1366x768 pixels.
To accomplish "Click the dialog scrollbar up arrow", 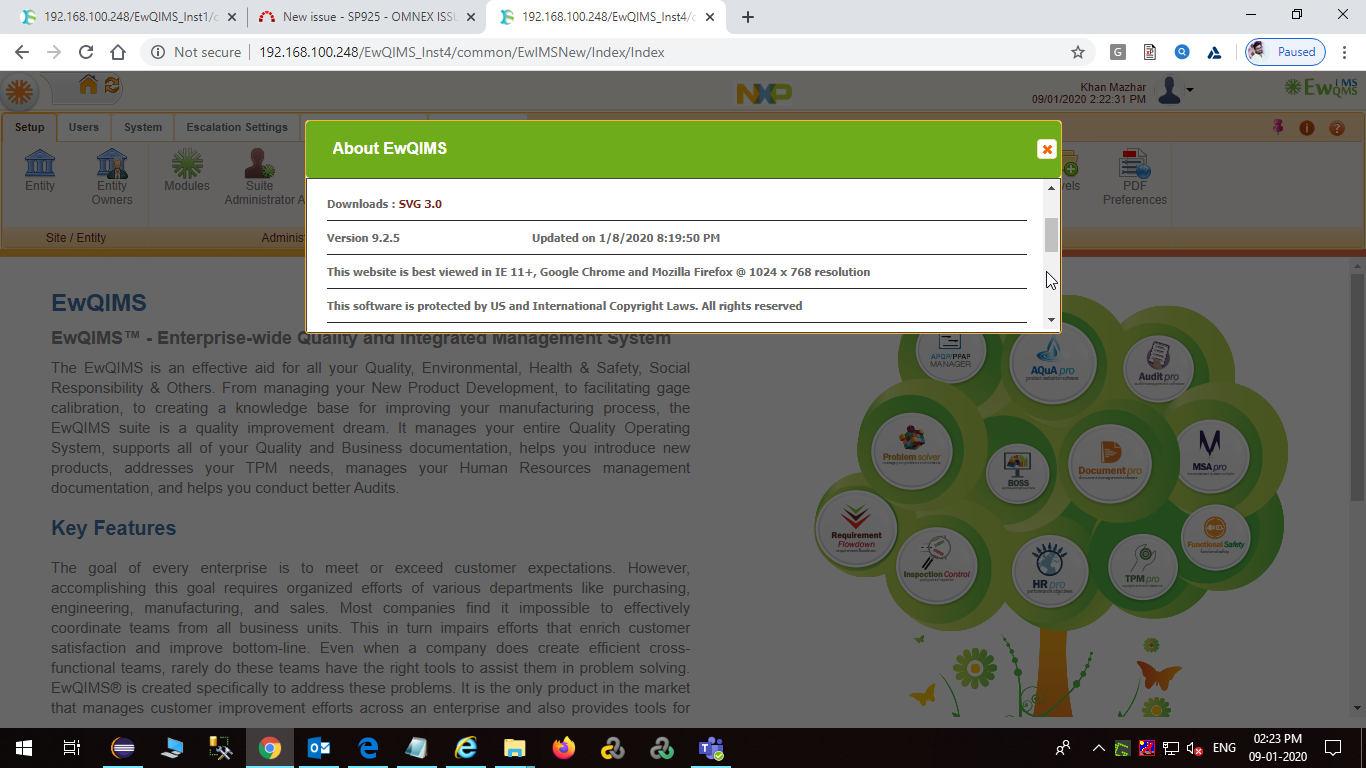I will [1051, 188].
